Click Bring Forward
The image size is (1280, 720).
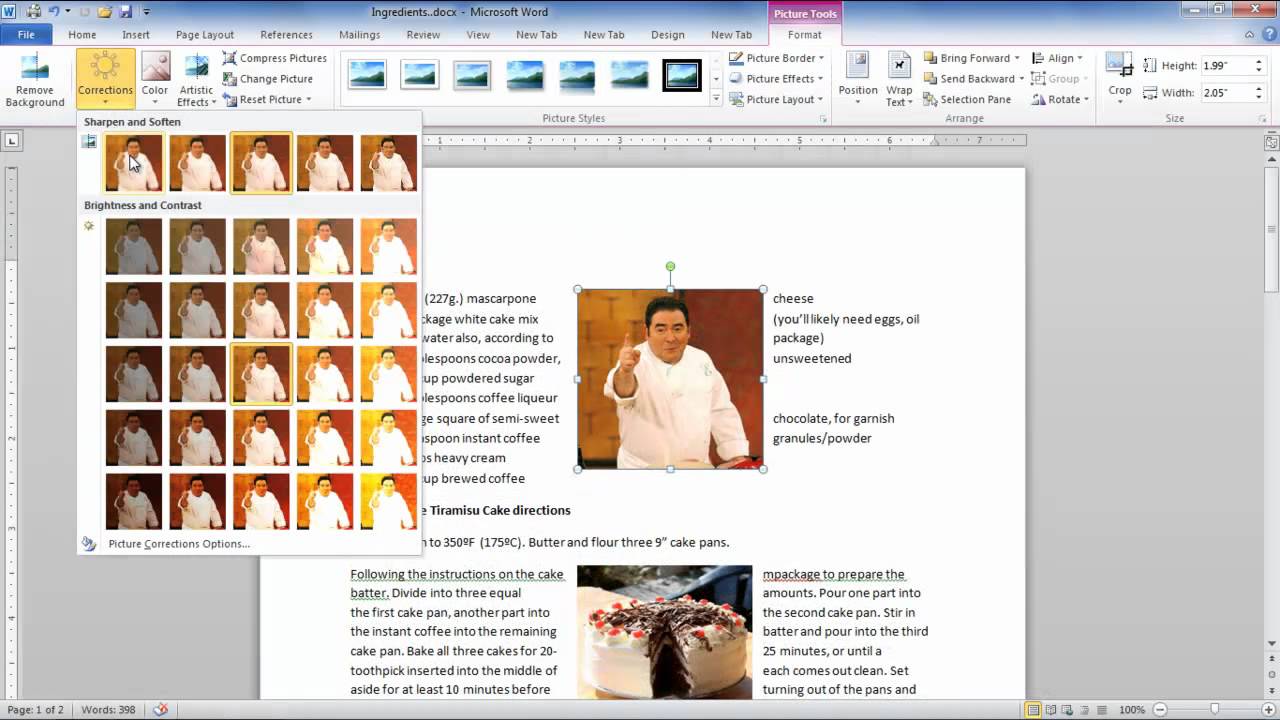971,58
